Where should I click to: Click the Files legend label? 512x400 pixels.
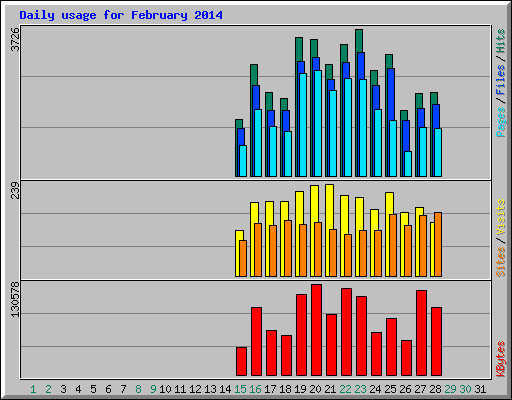click(x=500, y=80)
